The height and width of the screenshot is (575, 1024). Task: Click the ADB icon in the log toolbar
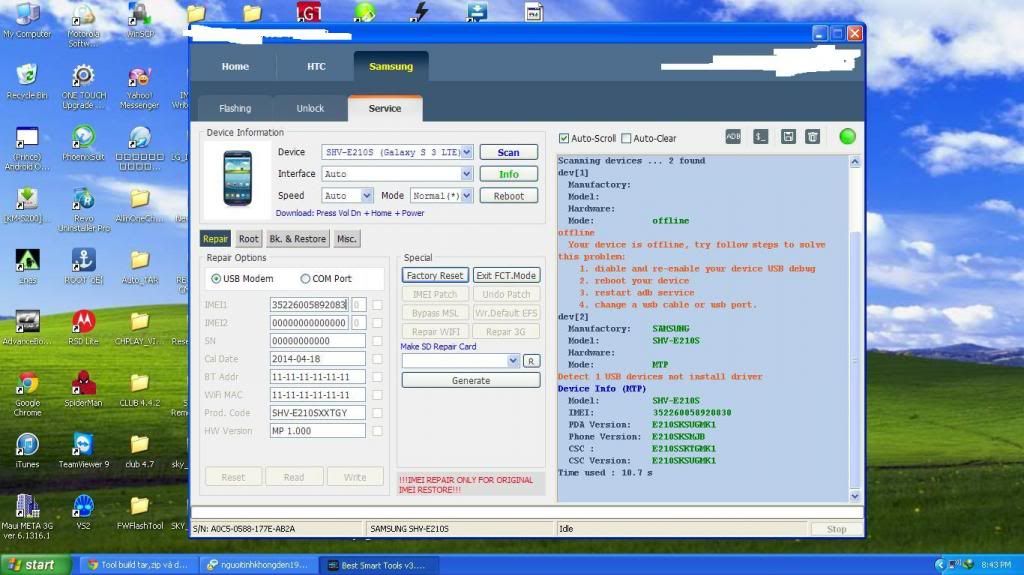tap(733, 137)
